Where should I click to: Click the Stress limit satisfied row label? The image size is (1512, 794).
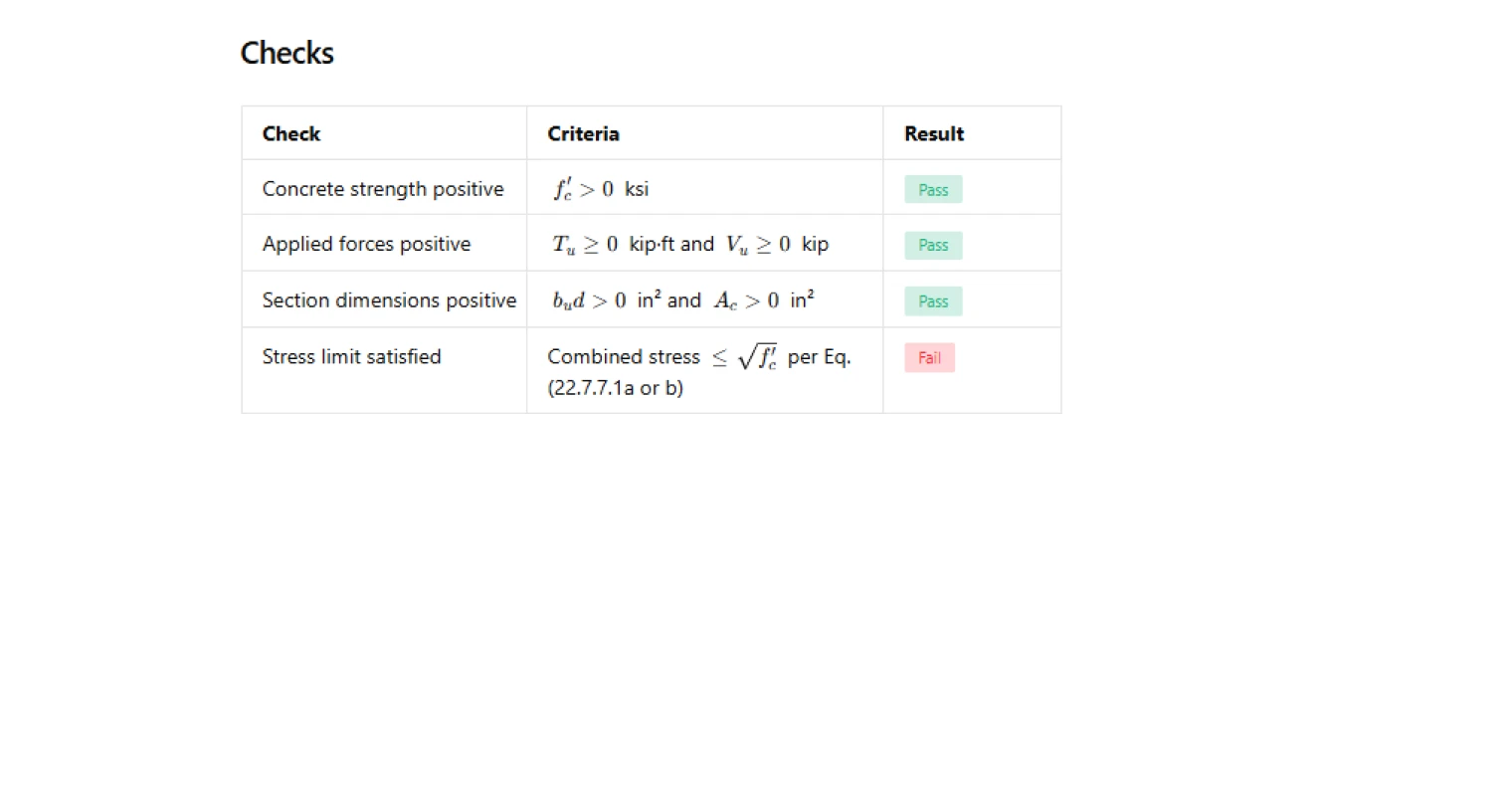(x=351, y=356)
